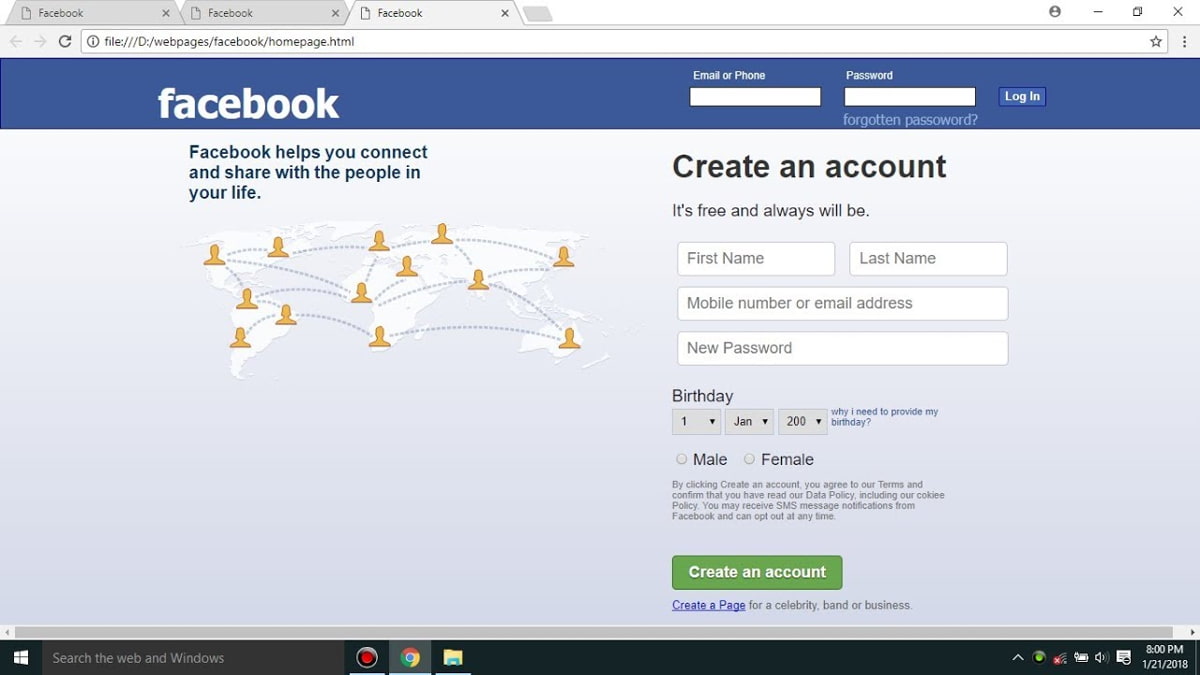Open the birthday day dropdown
The width and height of the screenshot is (1200, 675).
(x=696, y=421)
